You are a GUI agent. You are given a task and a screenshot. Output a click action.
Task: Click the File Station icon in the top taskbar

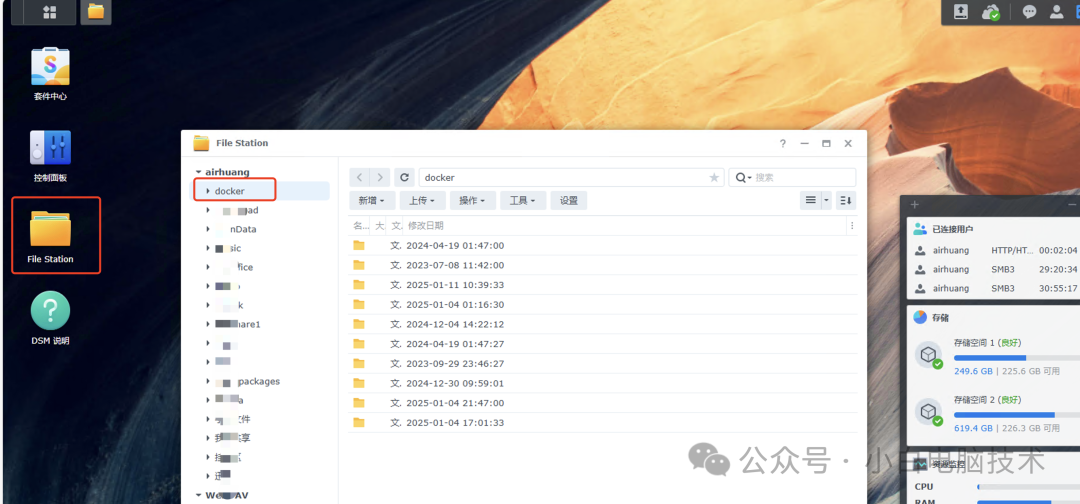point(96,12)
